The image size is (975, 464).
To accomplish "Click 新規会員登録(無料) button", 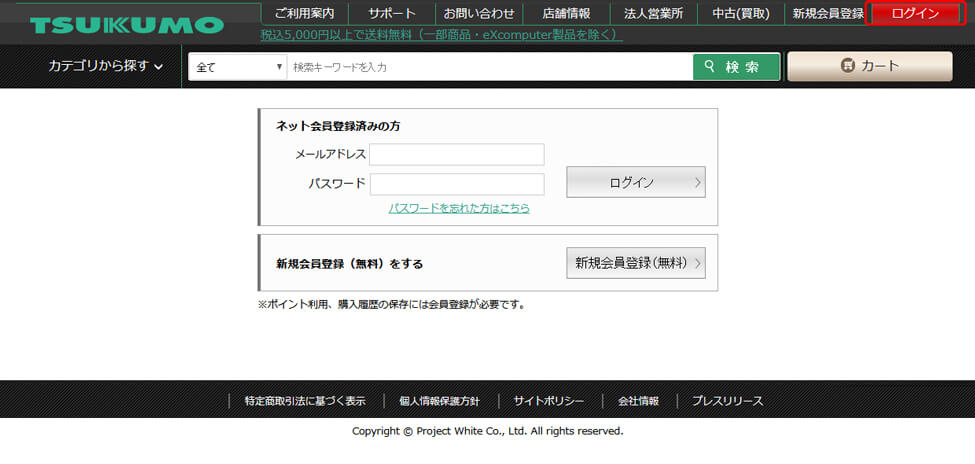I will [x=635, y=263].
